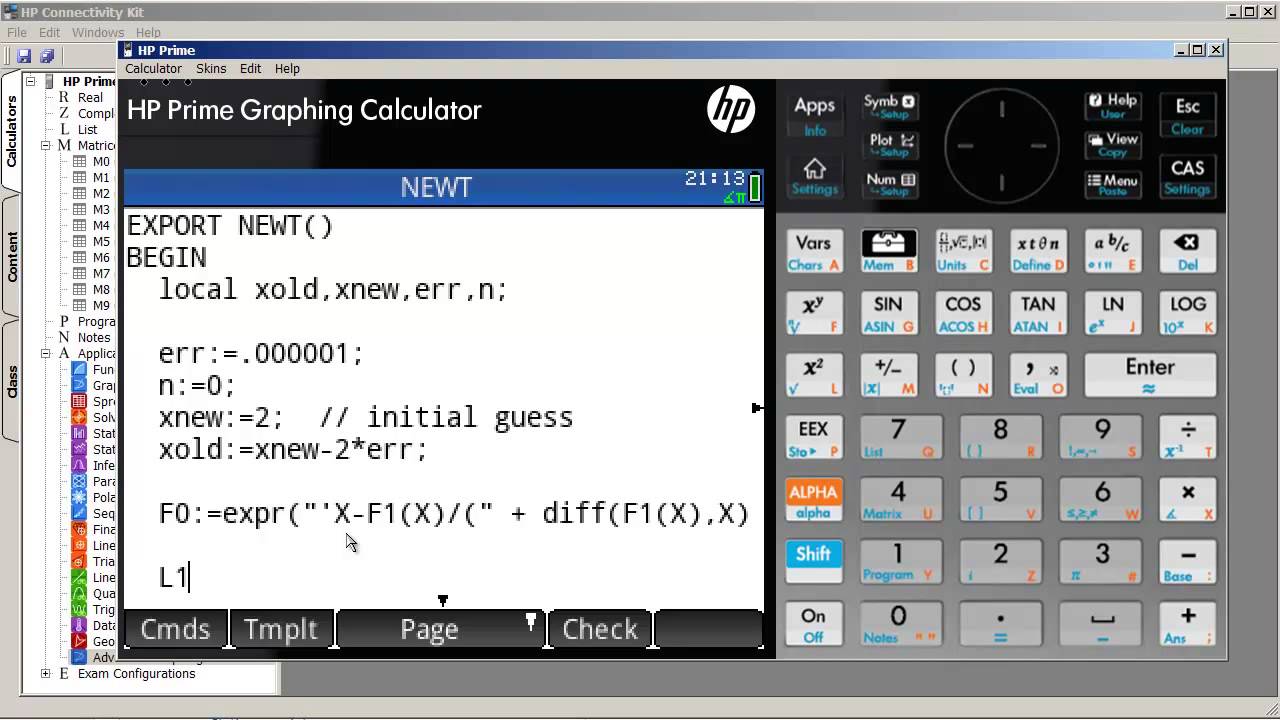
Task: Click the space underscore key
Action: [1102, 624]
